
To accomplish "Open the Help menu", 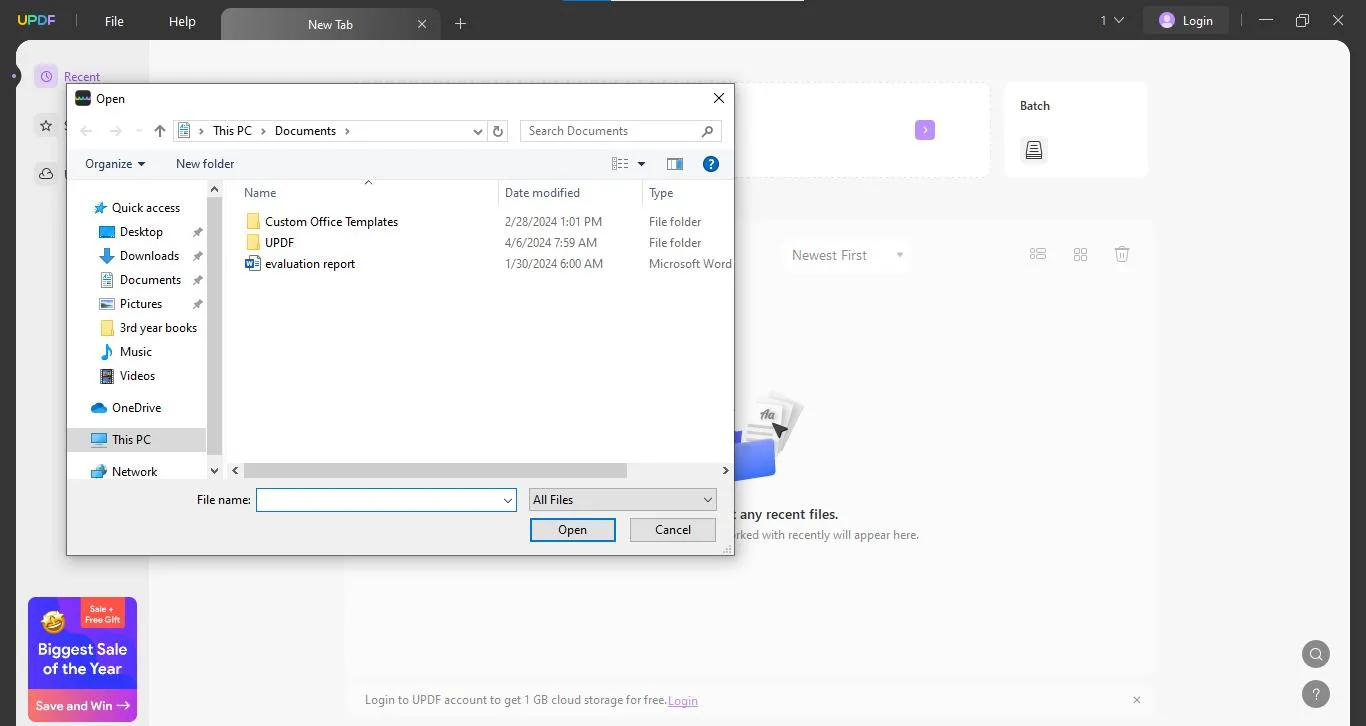I will click(182, 21).
